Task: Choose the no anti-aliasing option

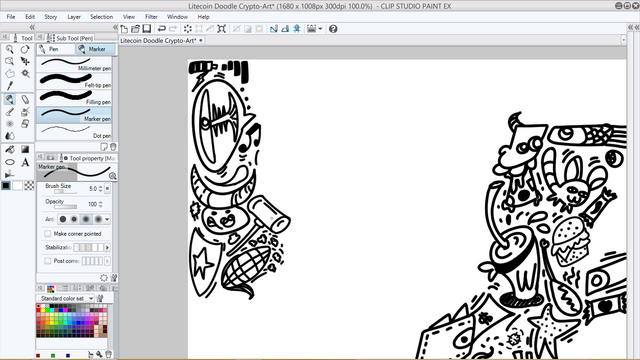Action: coord(63,219)
